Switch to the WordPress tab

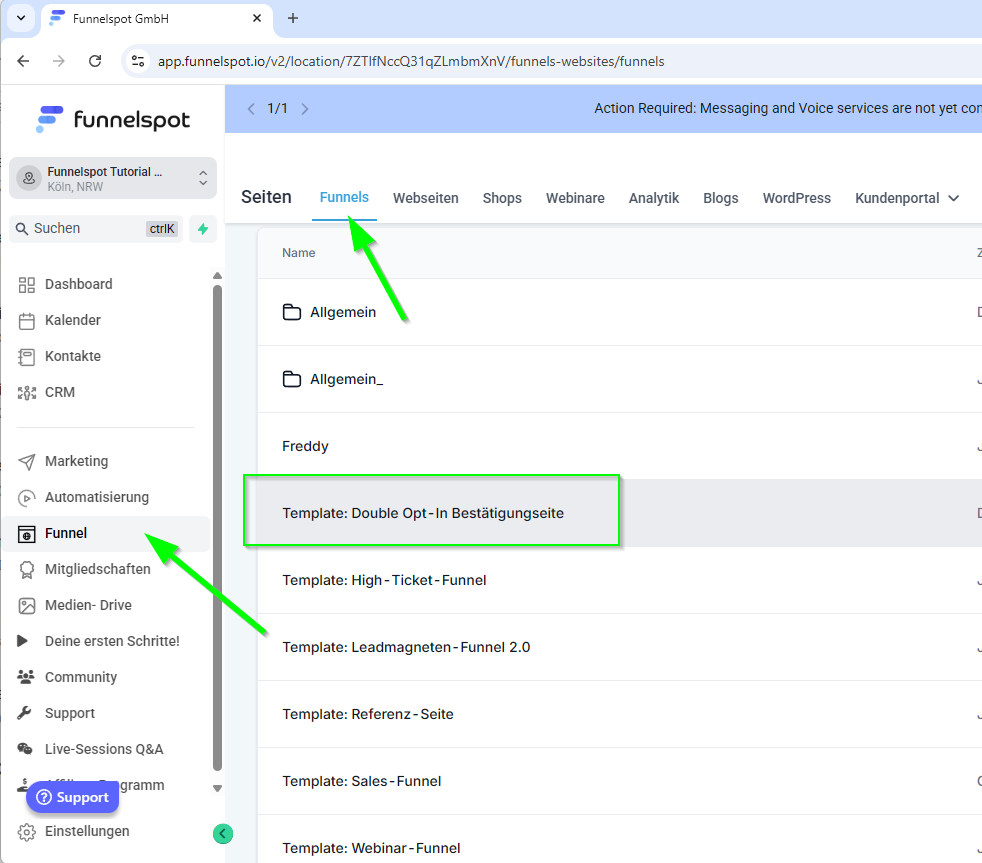[x=797, y=199]
